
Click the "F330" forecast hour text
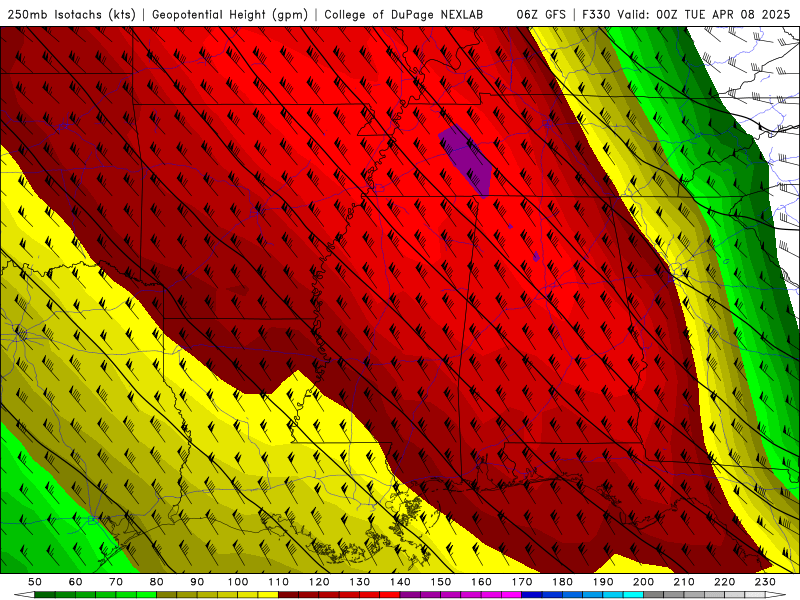click(x=597, y=15)
